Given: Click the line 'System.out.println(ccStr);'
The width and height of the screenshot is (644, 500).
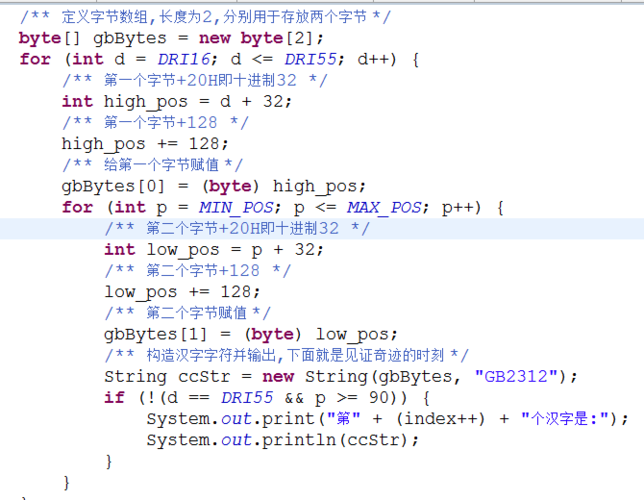Looking at the screenshot, I should pos(283,440).
